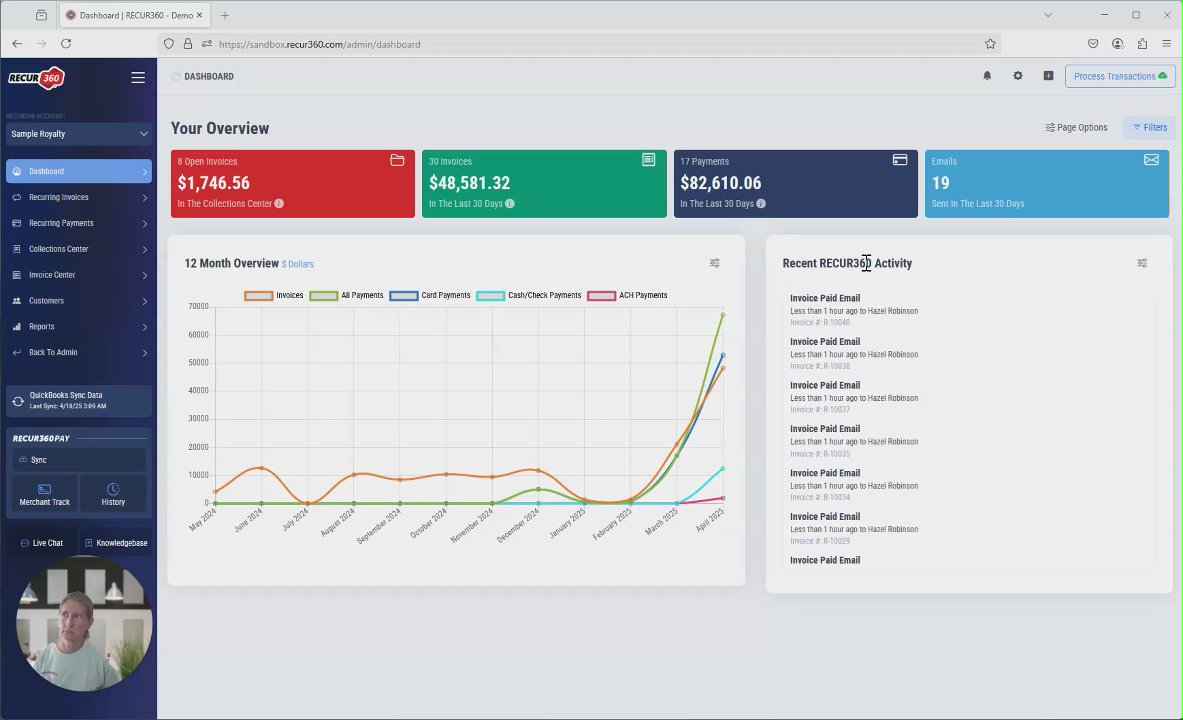Expand Invoice Center menu
The height and width of the screenshot is (720, 1183).
click(78, 275)
